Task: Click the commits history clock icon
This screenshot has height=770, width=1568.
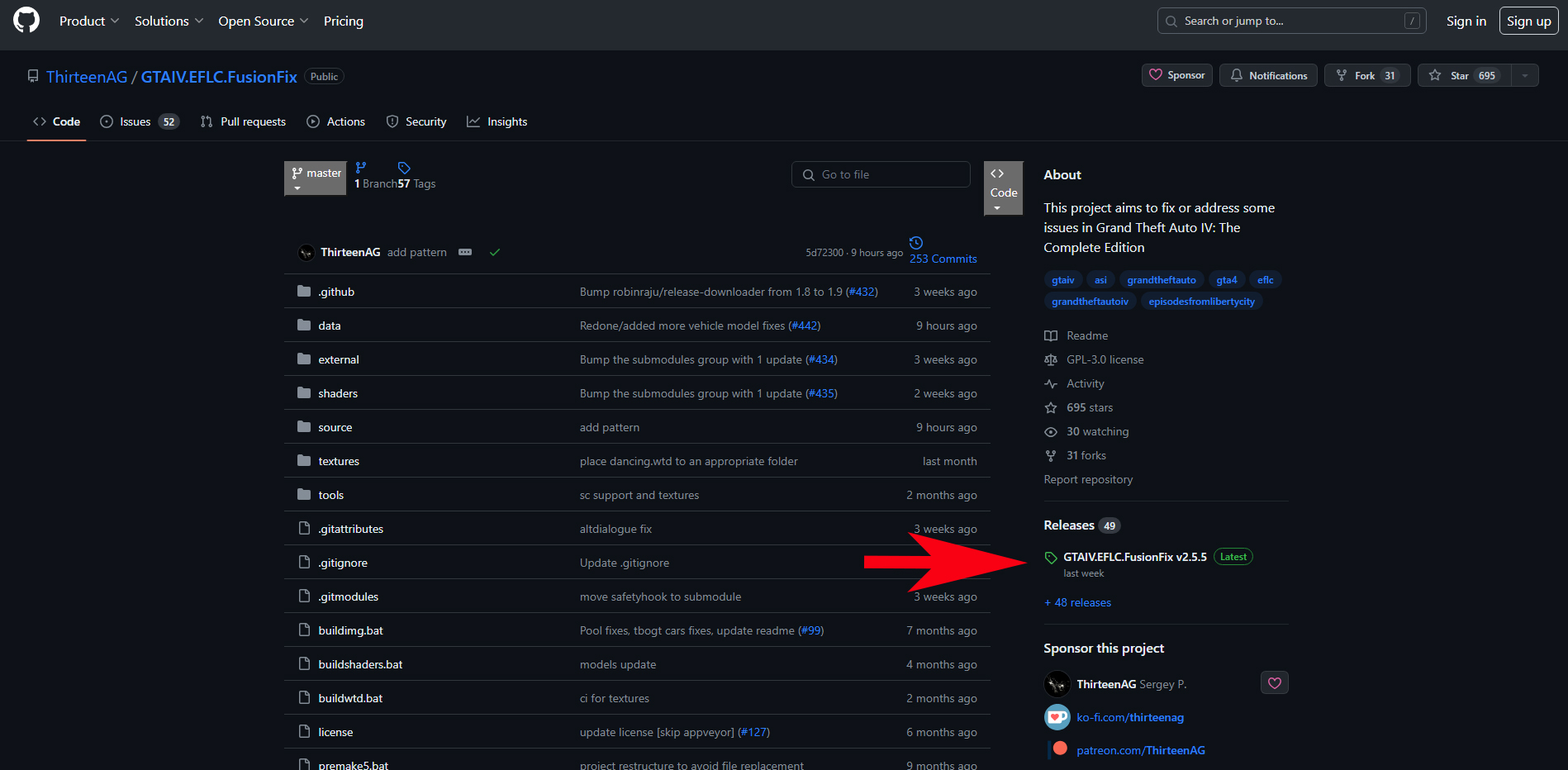Action: coord(916,243)
